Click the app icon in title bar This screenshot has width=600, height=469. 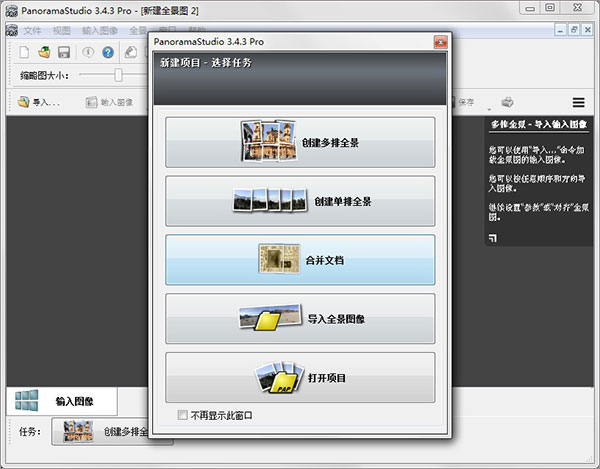pyautogui.click(x=12, y=11)
